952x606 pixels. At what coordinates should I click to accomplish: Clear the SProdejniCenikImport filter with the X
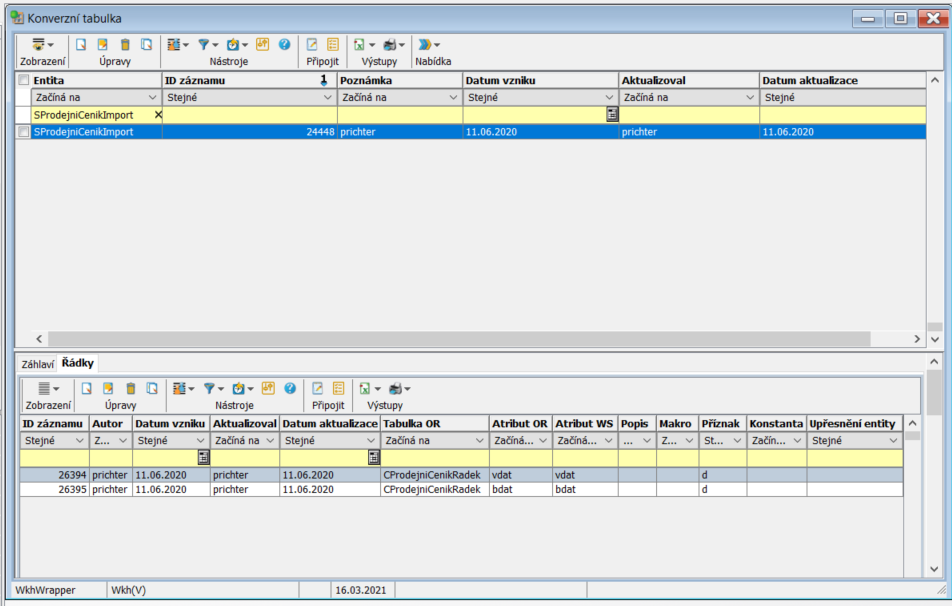click(x=157, y=115)
